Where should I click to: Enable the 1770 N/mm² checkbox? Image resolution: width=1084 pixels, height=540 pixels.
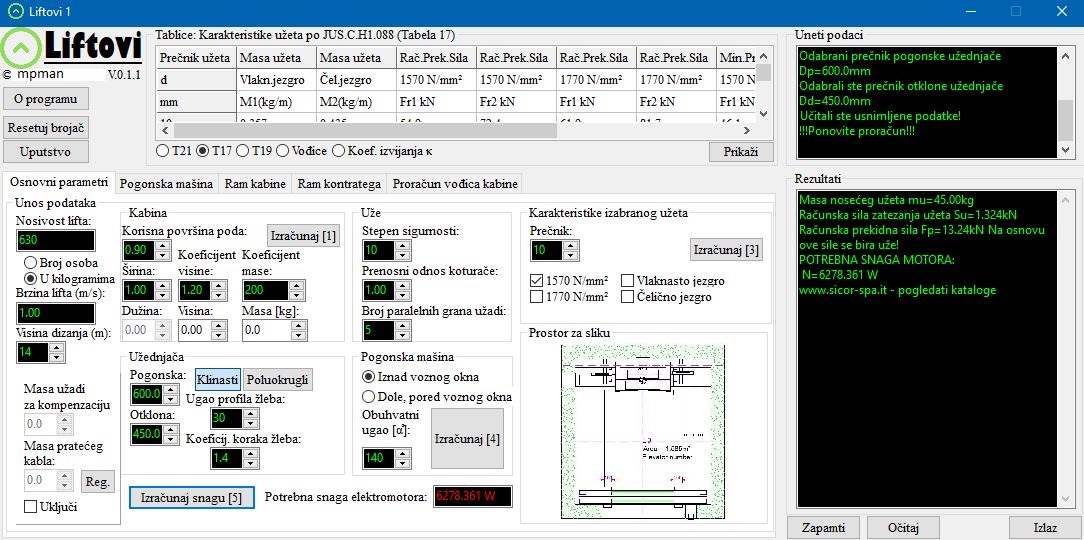pyautogui.click(x=536, y=297)
